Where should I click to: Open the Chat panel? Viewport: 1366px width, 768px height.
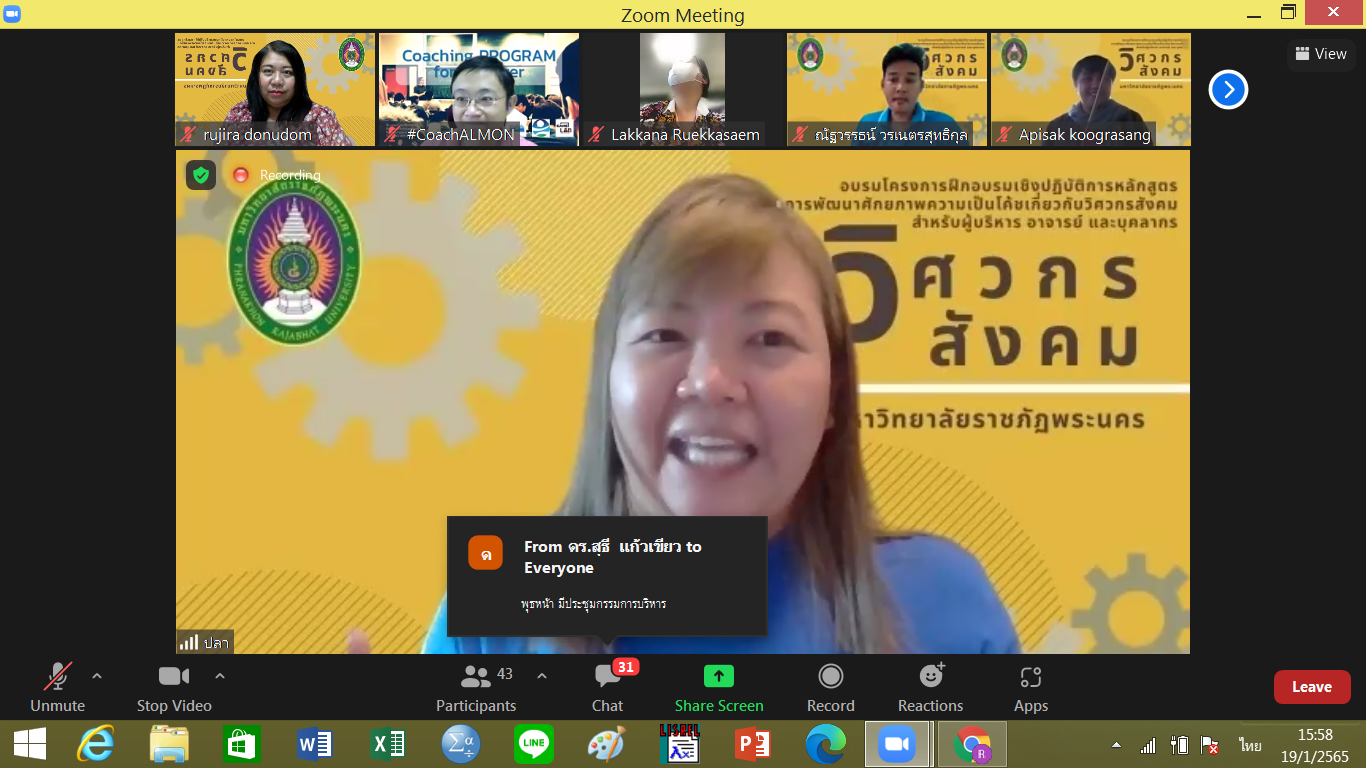pos(607,687)
